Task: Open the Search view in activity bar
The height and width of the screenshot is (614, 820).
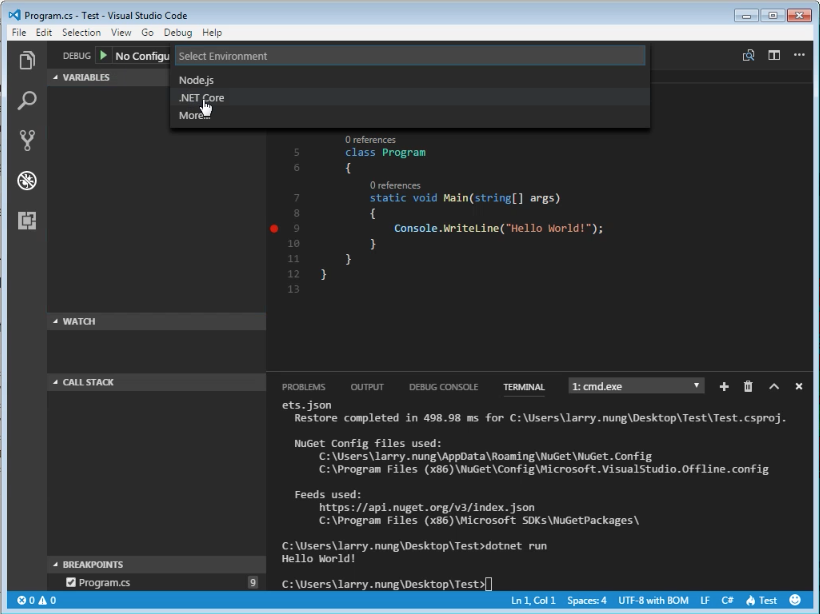Action: pos(27,100)
